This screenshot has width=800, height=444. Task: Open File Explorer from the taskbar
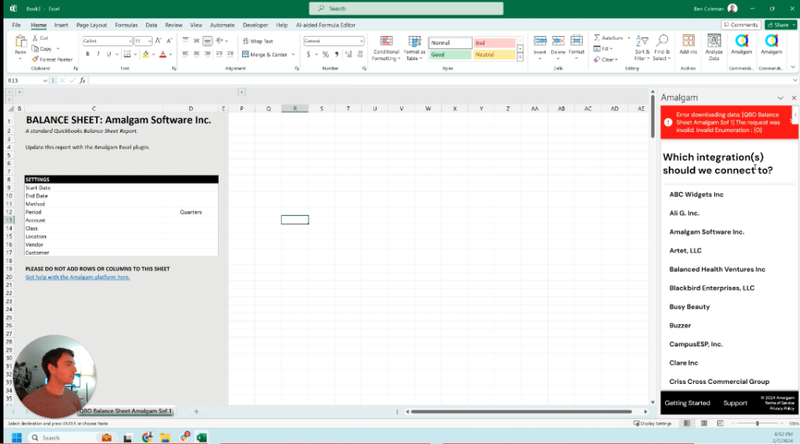165,437
